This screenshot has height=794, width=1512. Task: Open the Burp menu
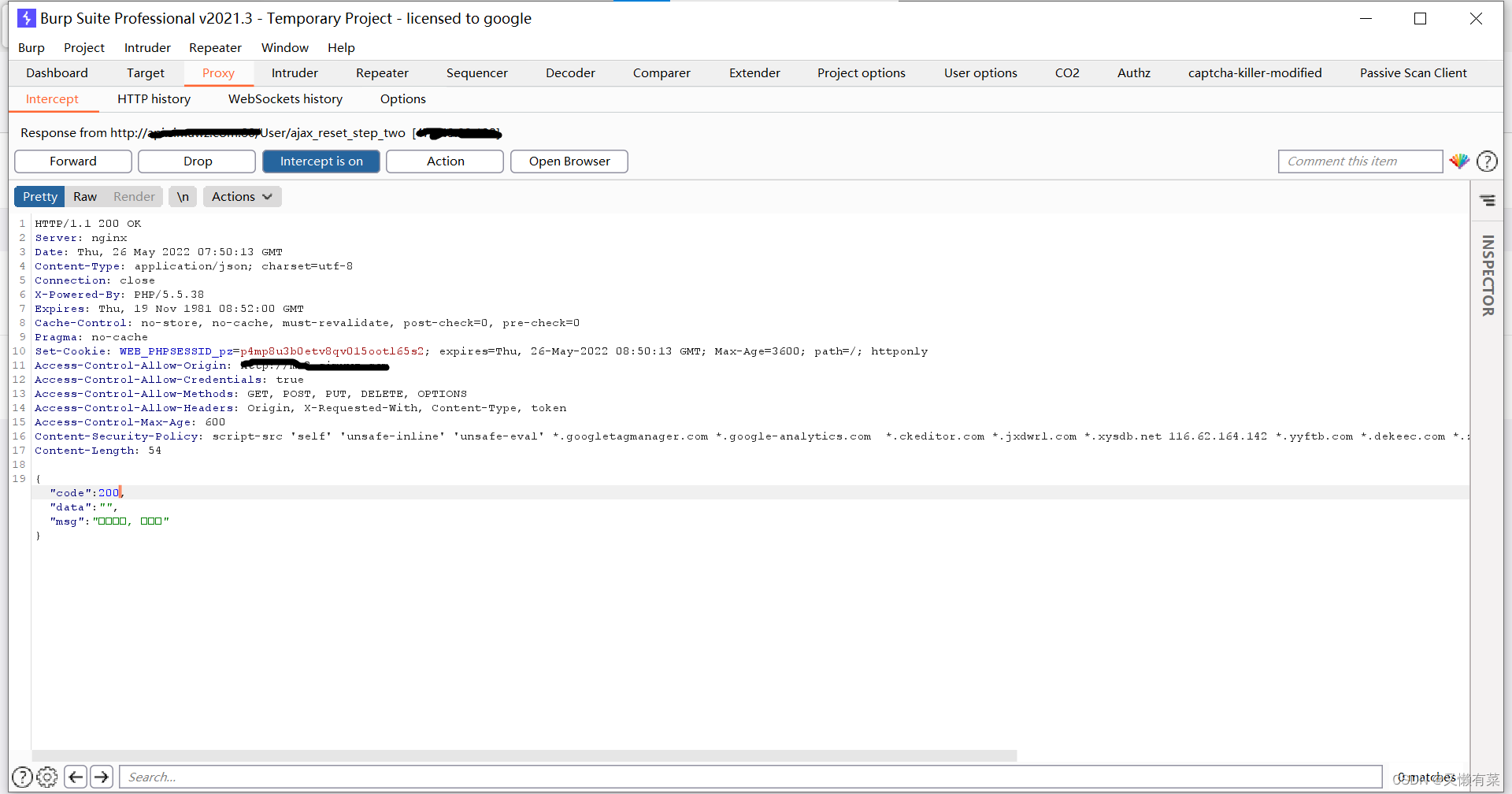pos(31,48)
